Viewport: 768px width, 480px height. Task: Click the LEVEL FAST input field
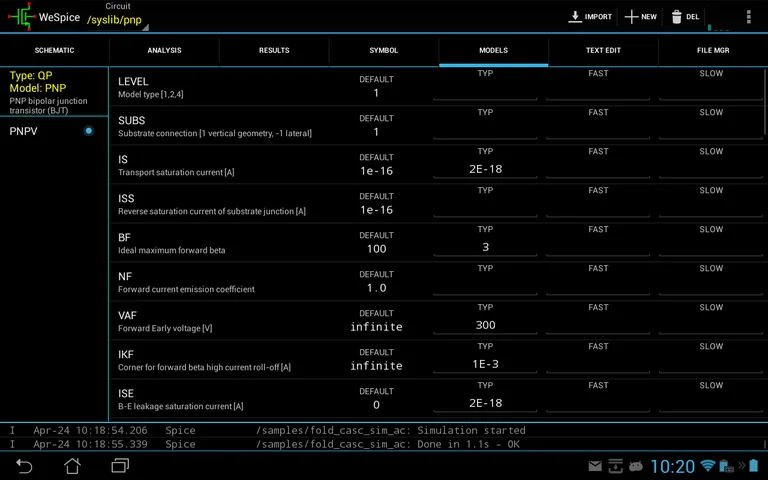pos(598,90)
